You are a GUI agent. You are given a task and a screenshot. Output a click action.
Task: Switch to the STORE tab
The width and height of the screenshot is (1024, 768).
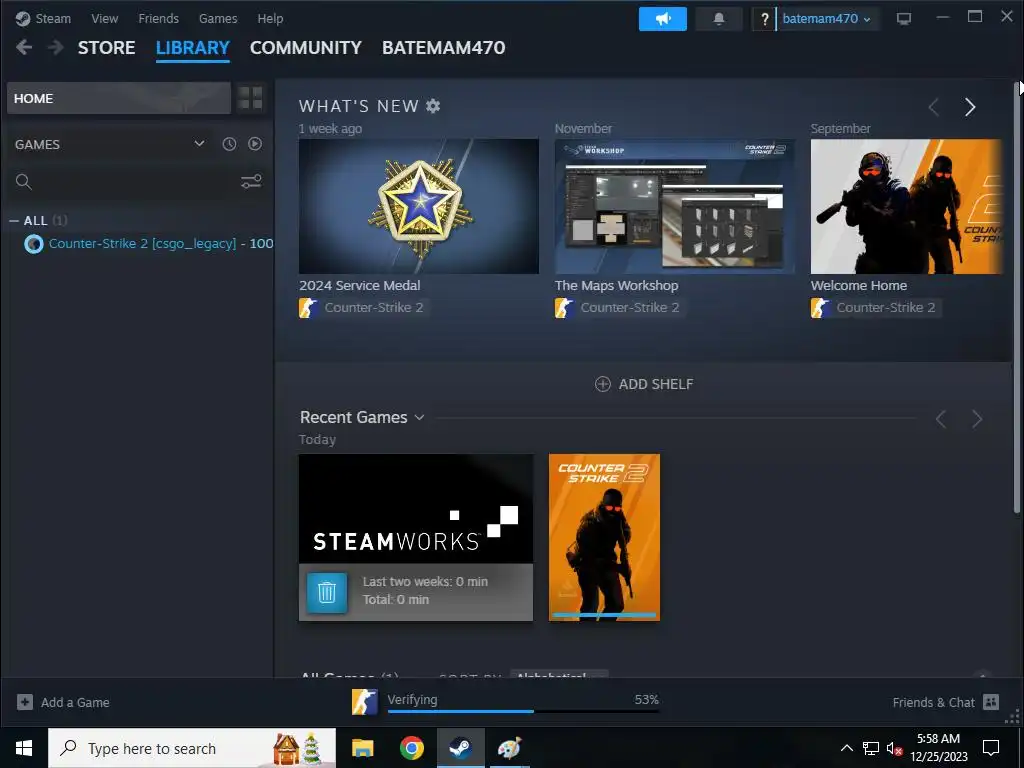pos(106,48)
